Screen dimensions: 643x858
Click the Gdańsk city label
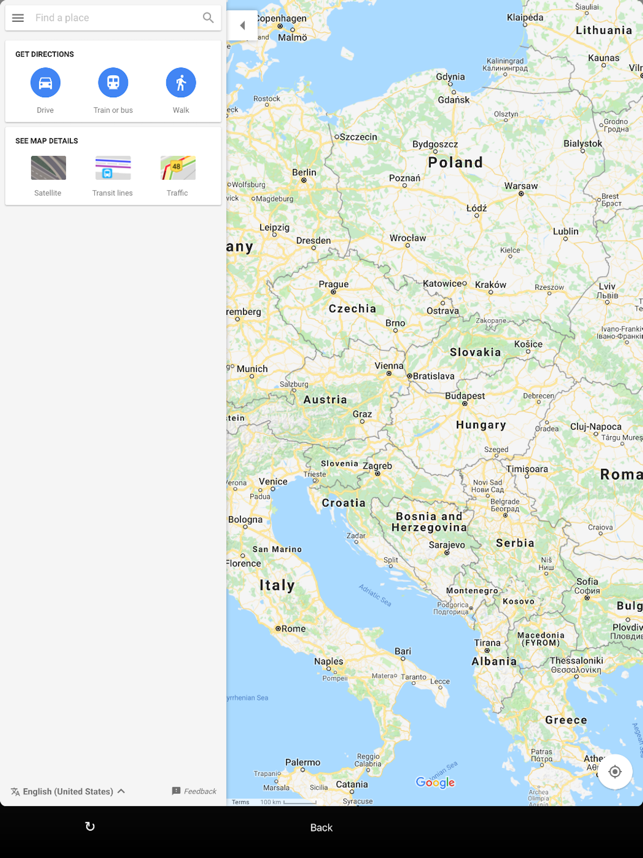[454, 100]
